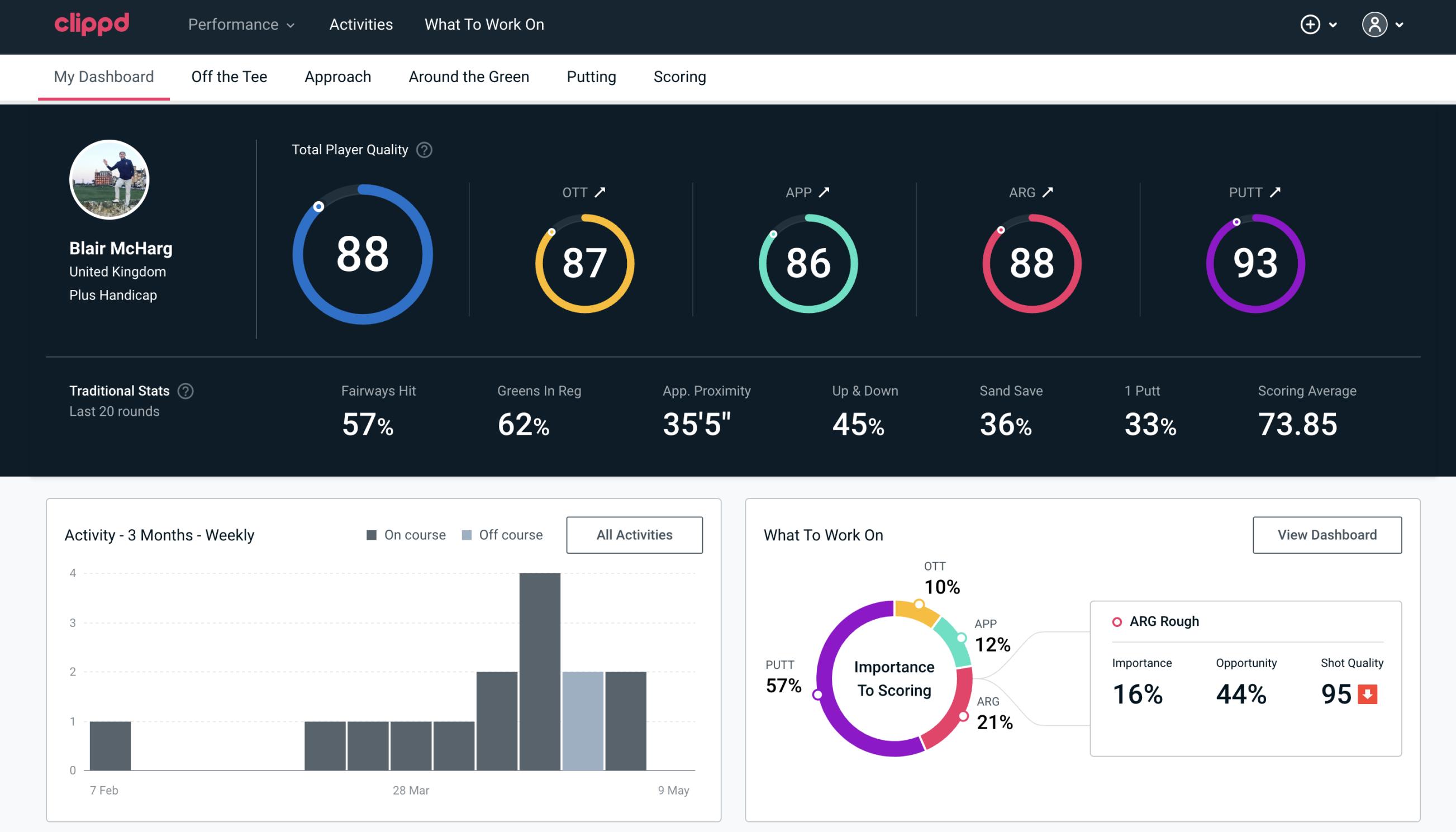Click the add activity plus icon
This screenshot has width=1456, height=832.
[1311, 25]
